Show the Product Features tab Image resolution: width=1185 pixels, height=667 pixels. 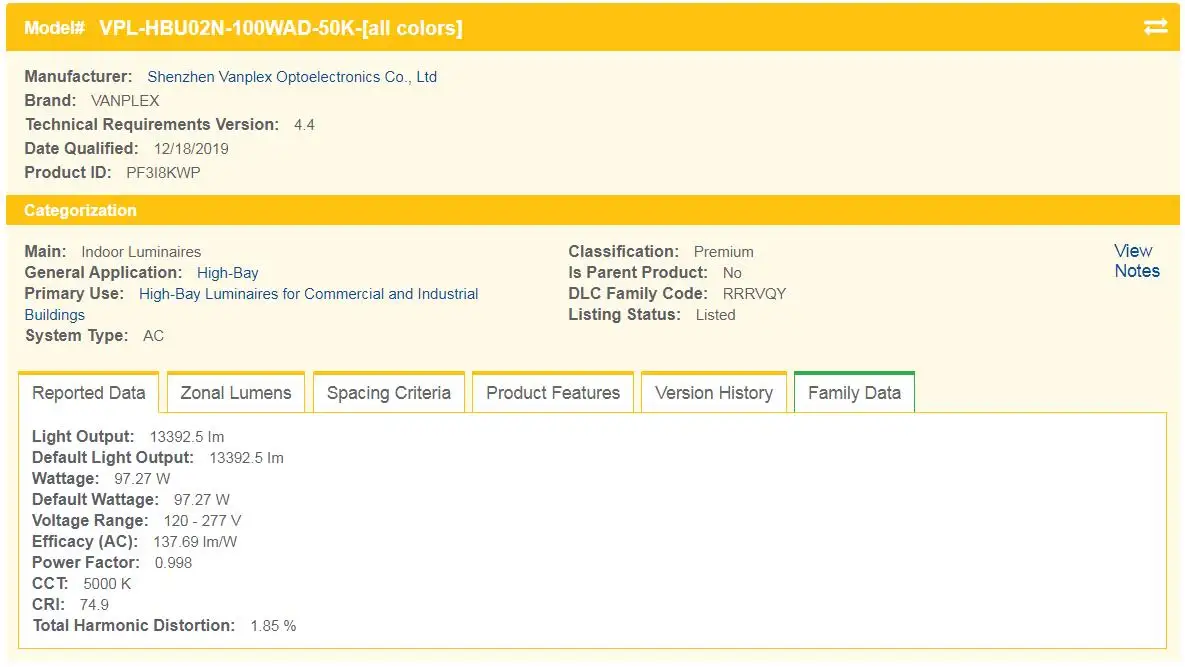(553, 393)
